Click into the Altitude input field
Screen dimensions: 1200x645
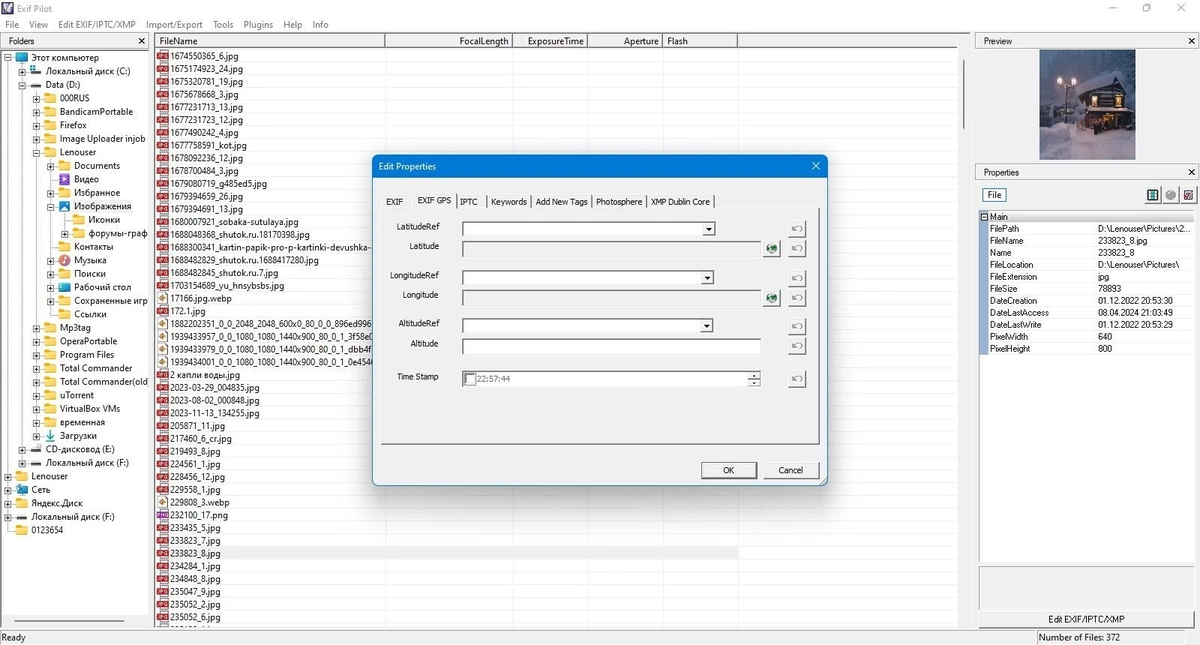(611, 346)
